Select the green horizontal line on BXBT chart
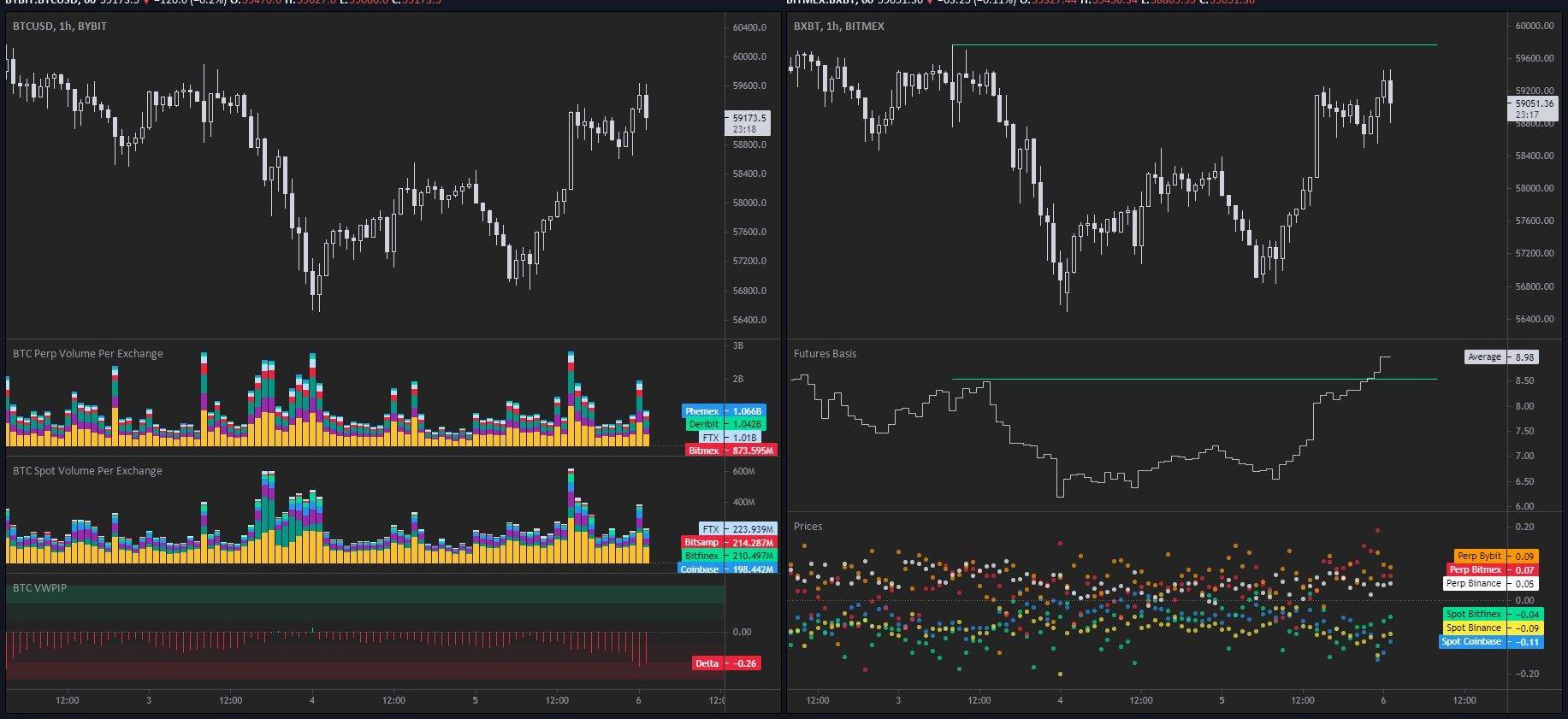The image size is (1568, 719). (x=1198, y=45)
